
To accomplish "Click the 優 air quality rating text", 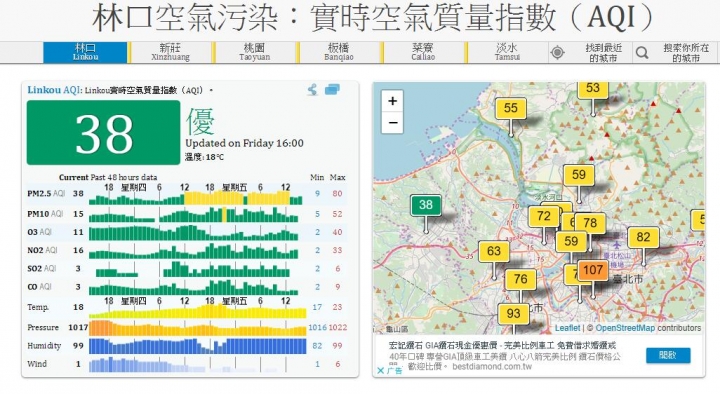I will (200, 121).
